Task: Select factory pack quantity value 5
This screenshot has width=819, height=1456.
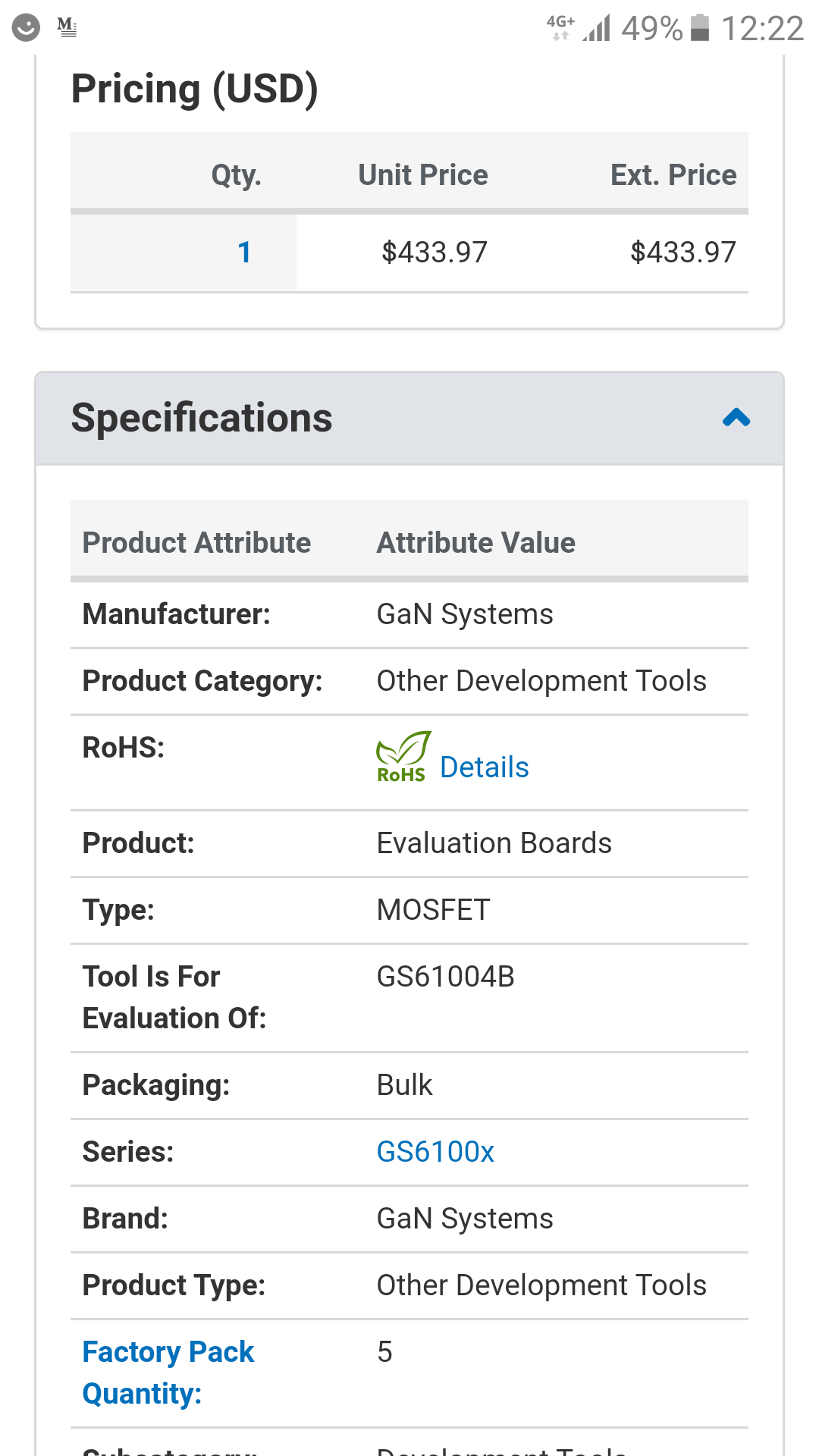Action: [x=385, y=1352]
